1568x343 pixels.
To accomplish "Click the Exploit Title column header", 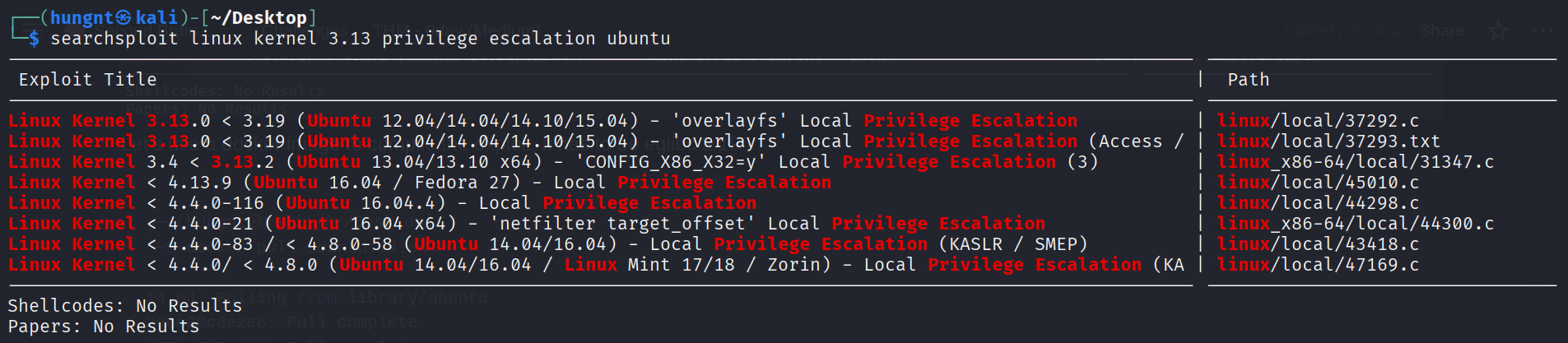I will 87,80.
